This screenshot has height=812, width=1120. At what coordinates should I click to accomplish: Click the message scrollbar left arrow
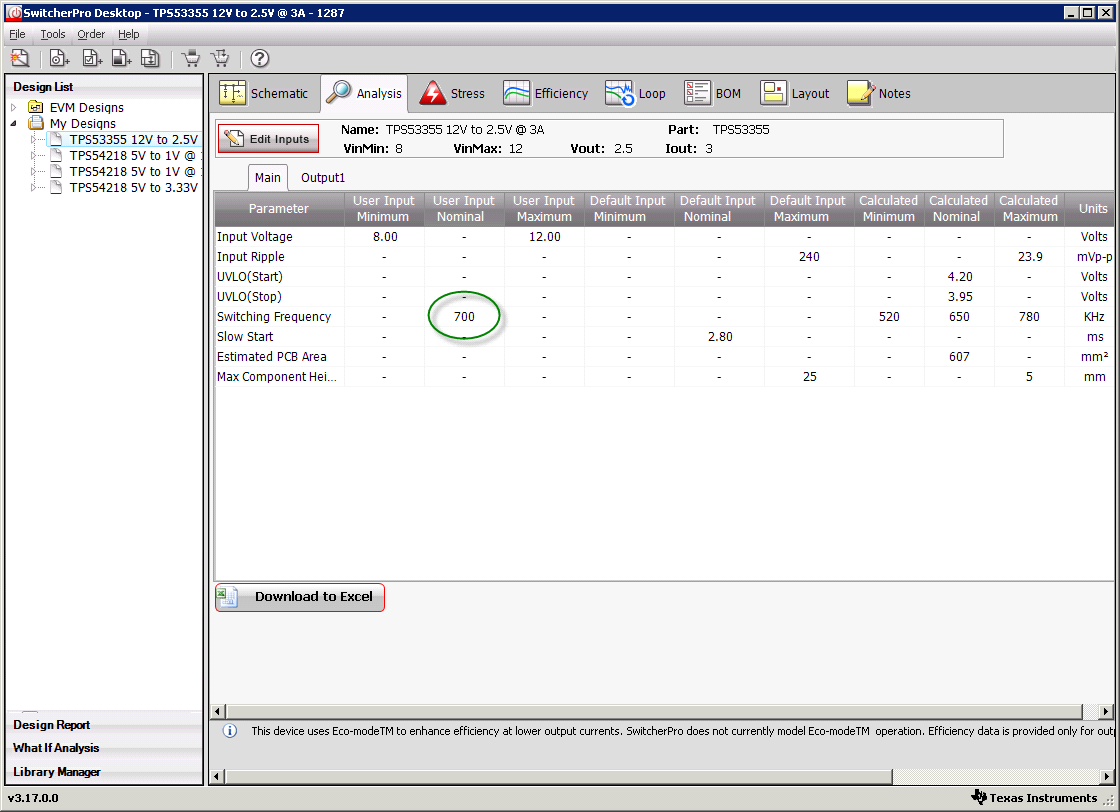(219, 776)
